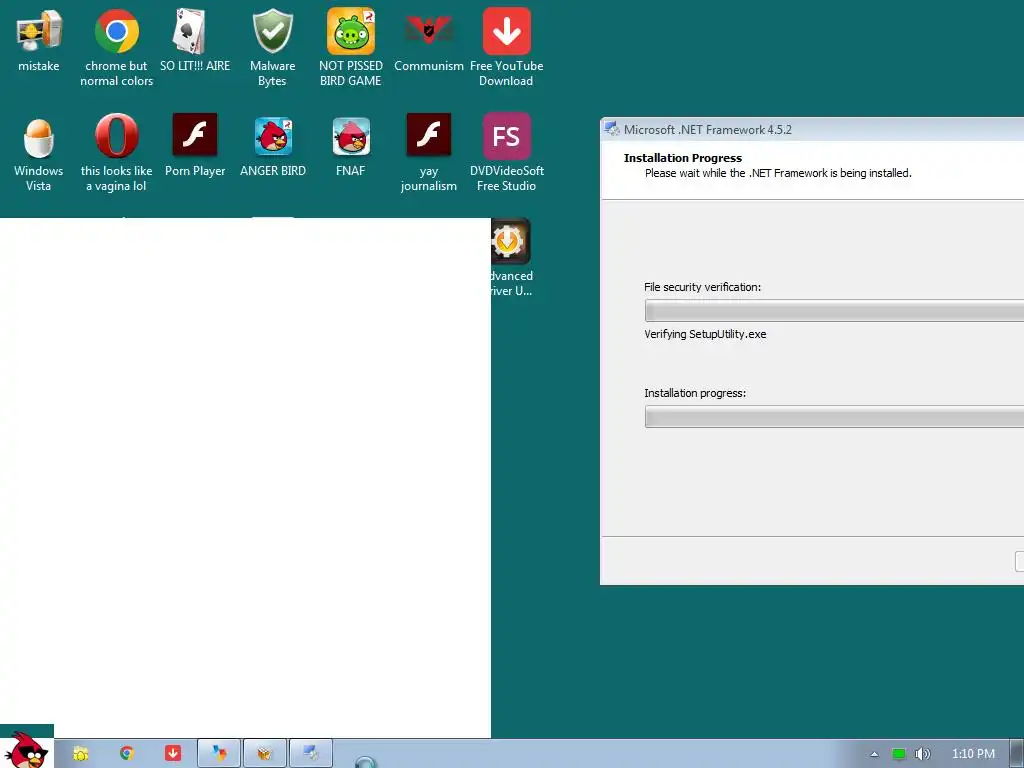Viewport: 1024px width, 768px height.
Task: Click the 'Installation progress:' label
Action: click(x=695, y=393)
